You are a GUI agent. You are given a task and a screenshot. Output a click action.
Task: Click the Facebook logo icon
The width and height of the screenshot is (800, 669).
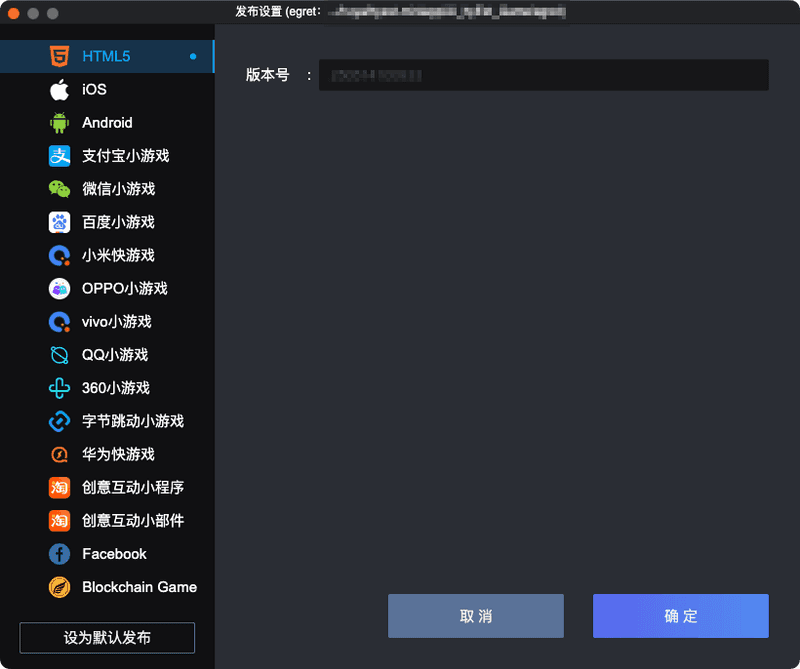point(60,554)
